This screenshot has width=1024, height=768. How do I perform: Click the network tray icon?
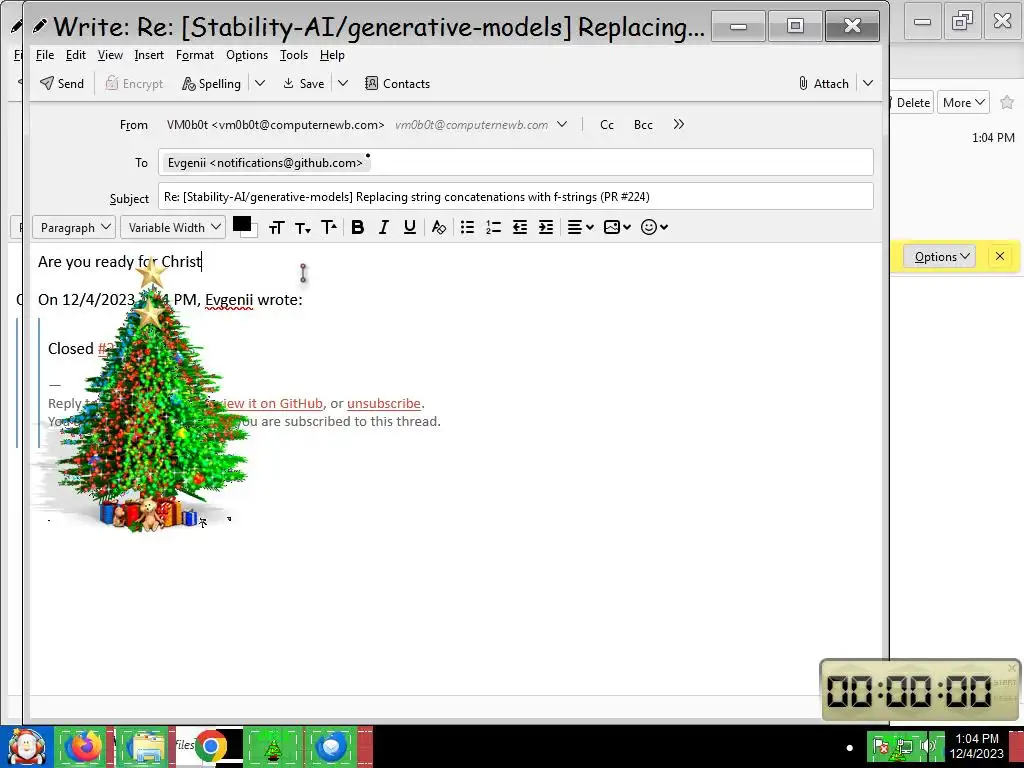904,745
